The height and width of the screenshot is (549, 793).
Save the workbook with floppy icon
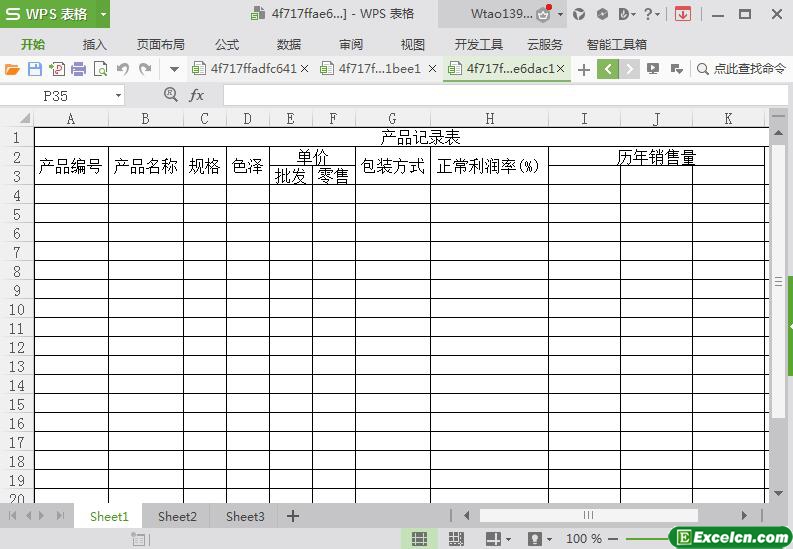click(34, 69)
